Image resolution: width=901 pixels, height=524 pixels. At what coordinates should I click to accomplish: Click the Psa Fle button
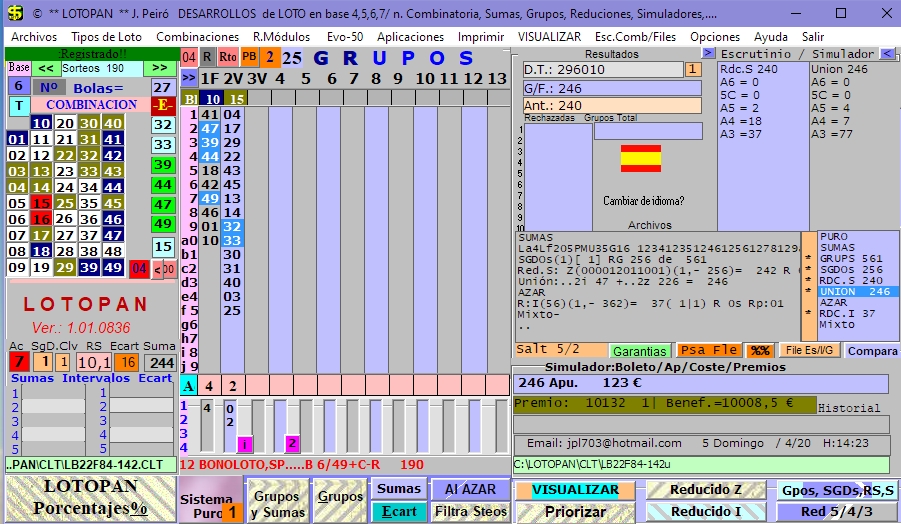click(708, 350)
